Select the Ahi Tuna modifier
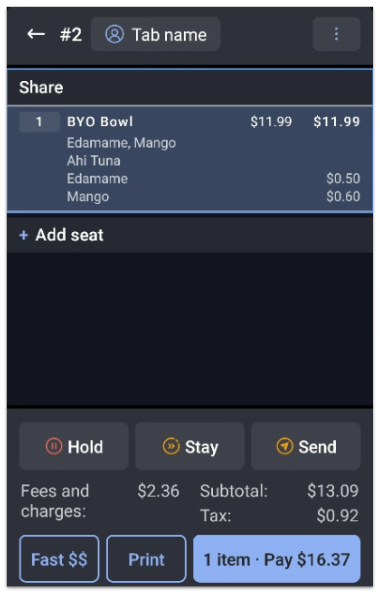This screenshot has height=592, width=380. tap(94, 161)
